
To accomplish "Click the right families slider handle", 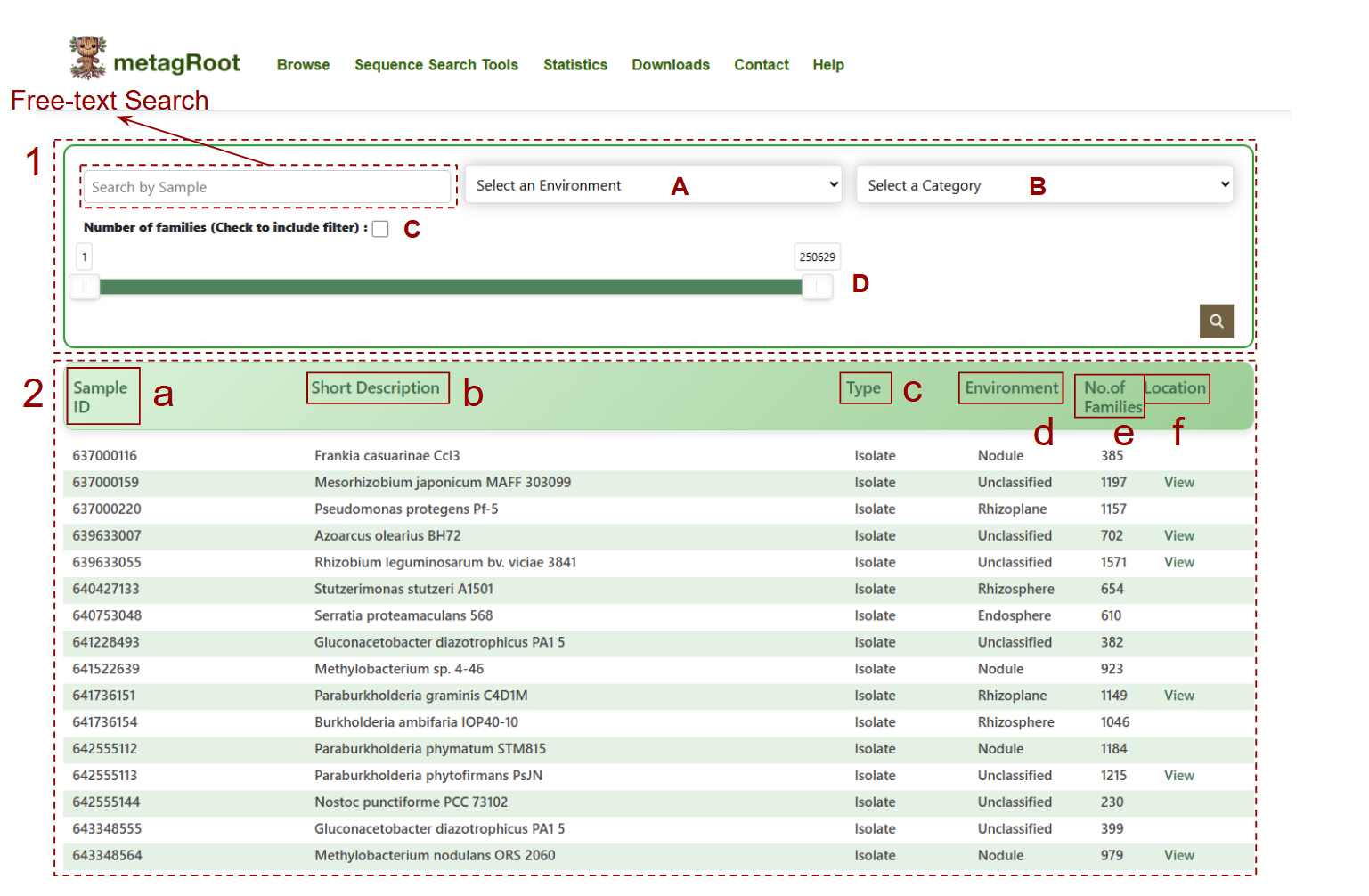I will point(817,287).
